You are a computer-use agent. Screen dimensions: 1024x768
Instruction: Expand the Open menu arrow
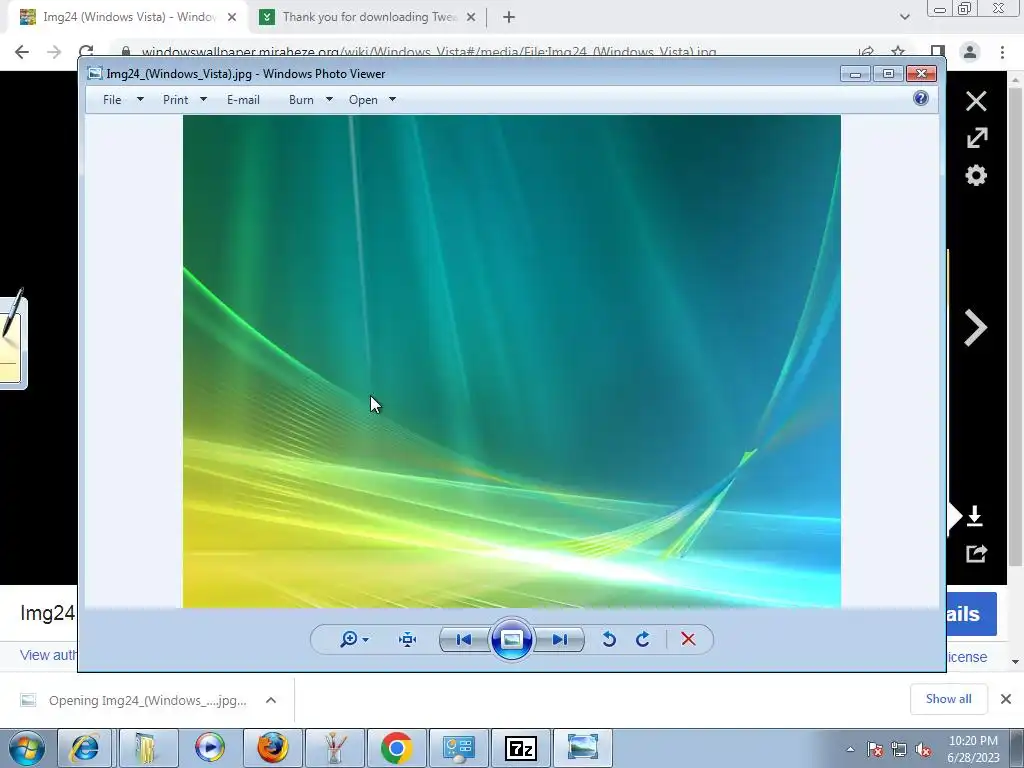click(392, 100)
